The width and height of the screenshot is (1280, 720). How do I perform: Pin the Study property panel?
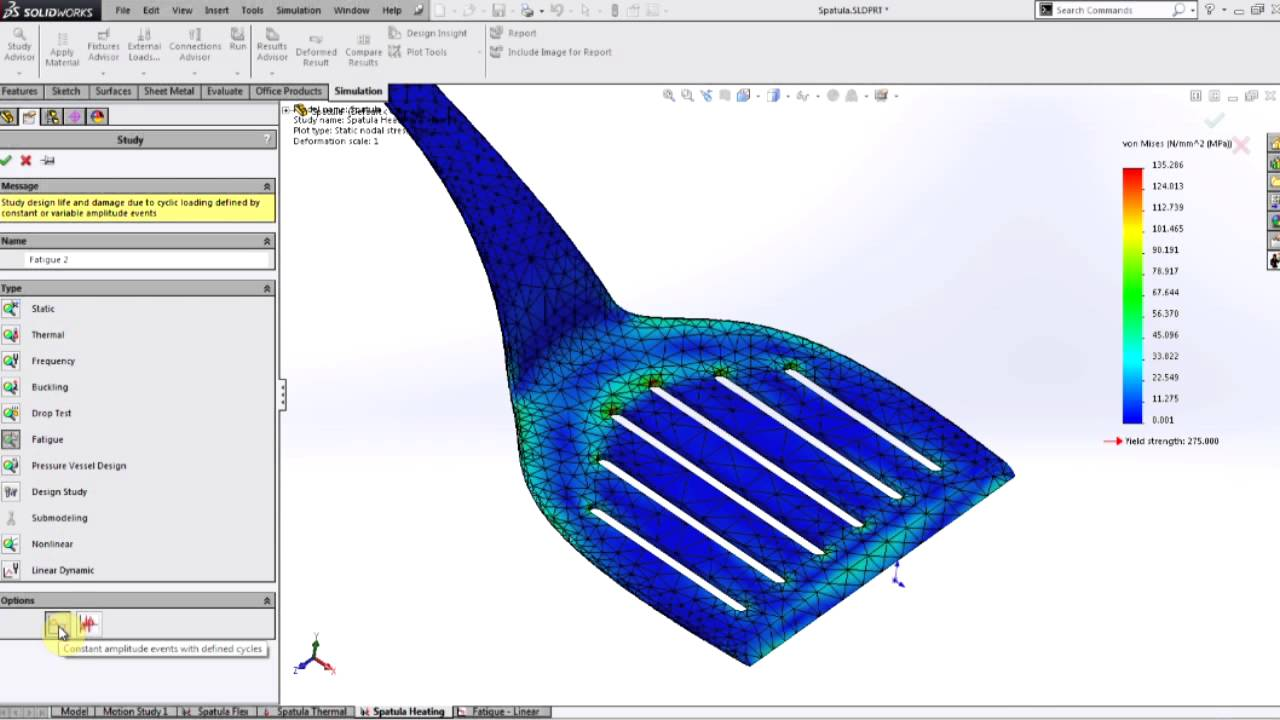[x=48, y=160]
